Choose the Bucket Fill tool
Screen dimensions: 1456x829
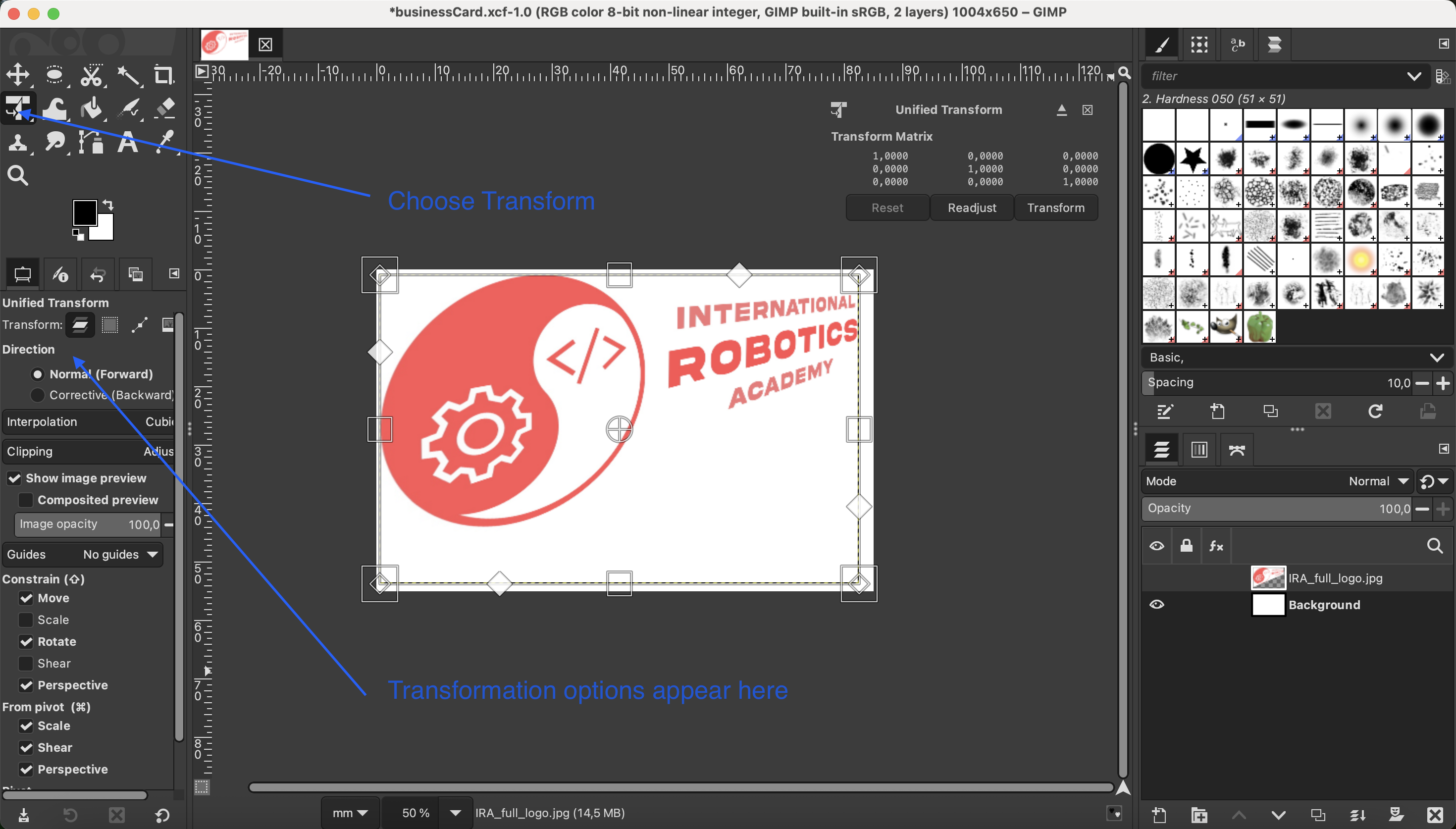tap(91, 108)
